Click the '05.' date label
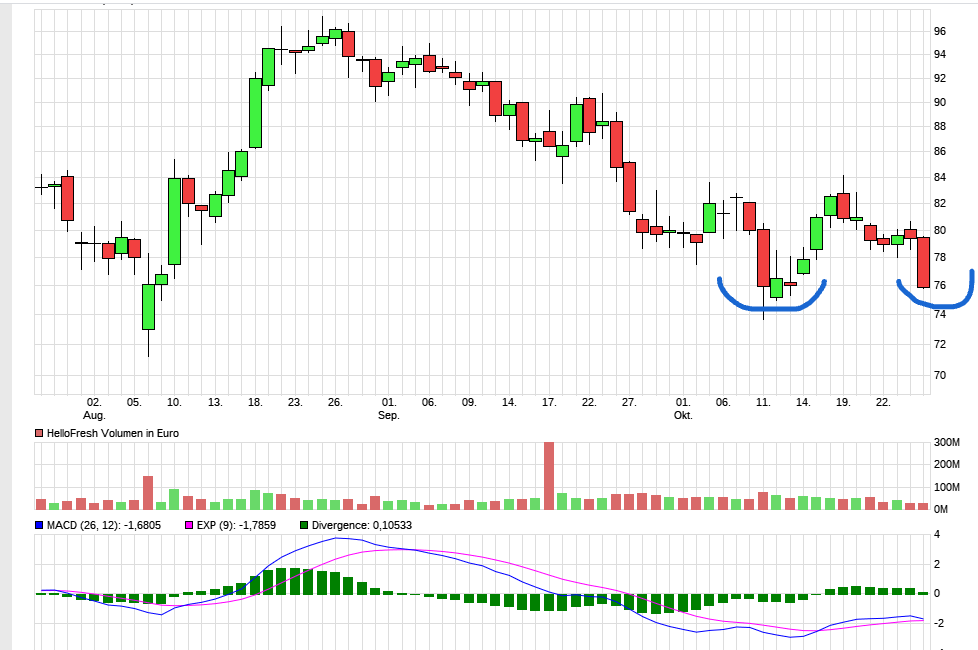The image size is (978, 650). coord(134,402)
